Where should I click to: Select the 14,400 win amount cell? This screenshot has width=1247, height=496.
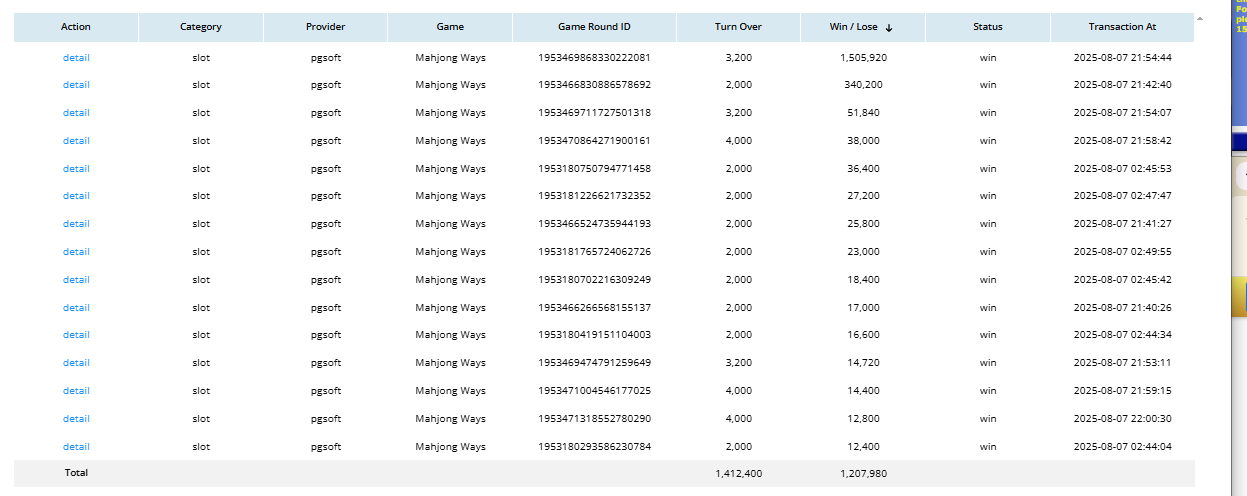pos(864,391)
